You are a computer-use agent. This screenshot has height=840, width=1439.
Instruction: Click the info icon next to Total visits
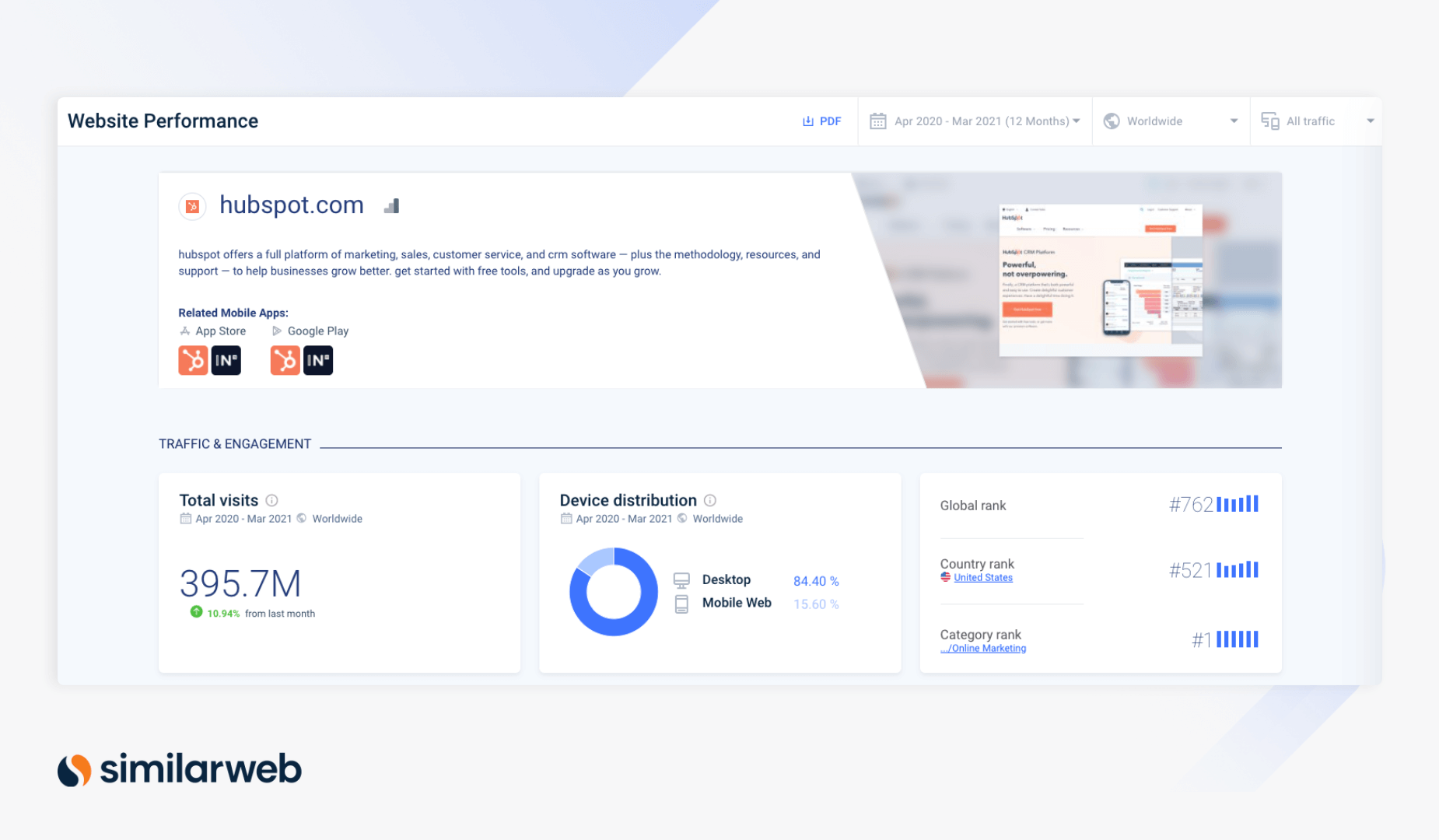click(x=271, y=501)
